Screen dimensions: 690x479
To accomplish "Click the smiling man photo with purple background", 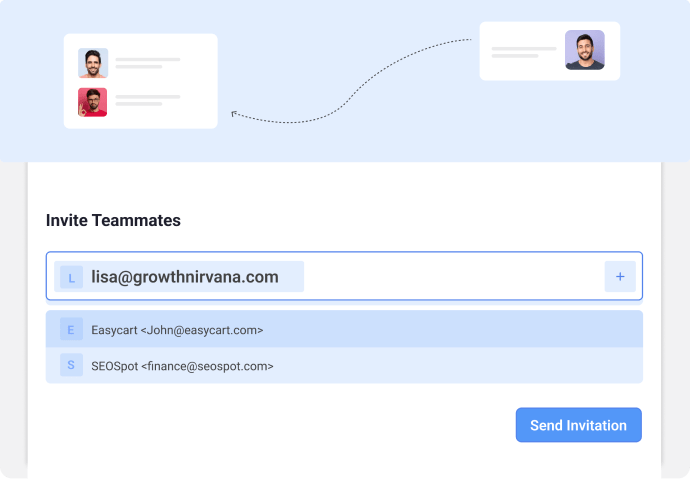I will click(x=584, y=50).
